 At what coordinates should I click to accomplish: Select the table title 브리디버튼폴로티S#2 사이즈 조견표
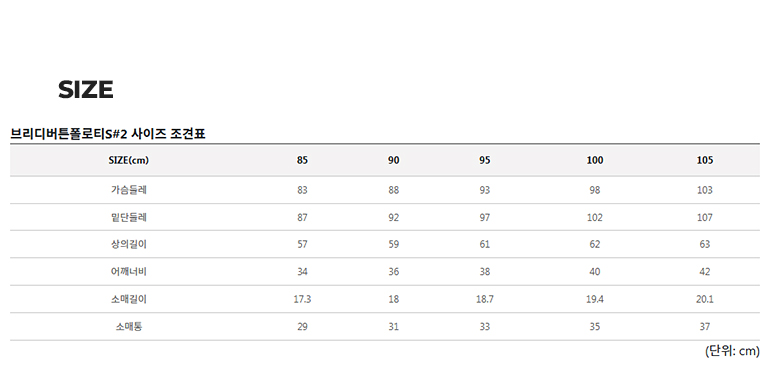coord(108,134)
